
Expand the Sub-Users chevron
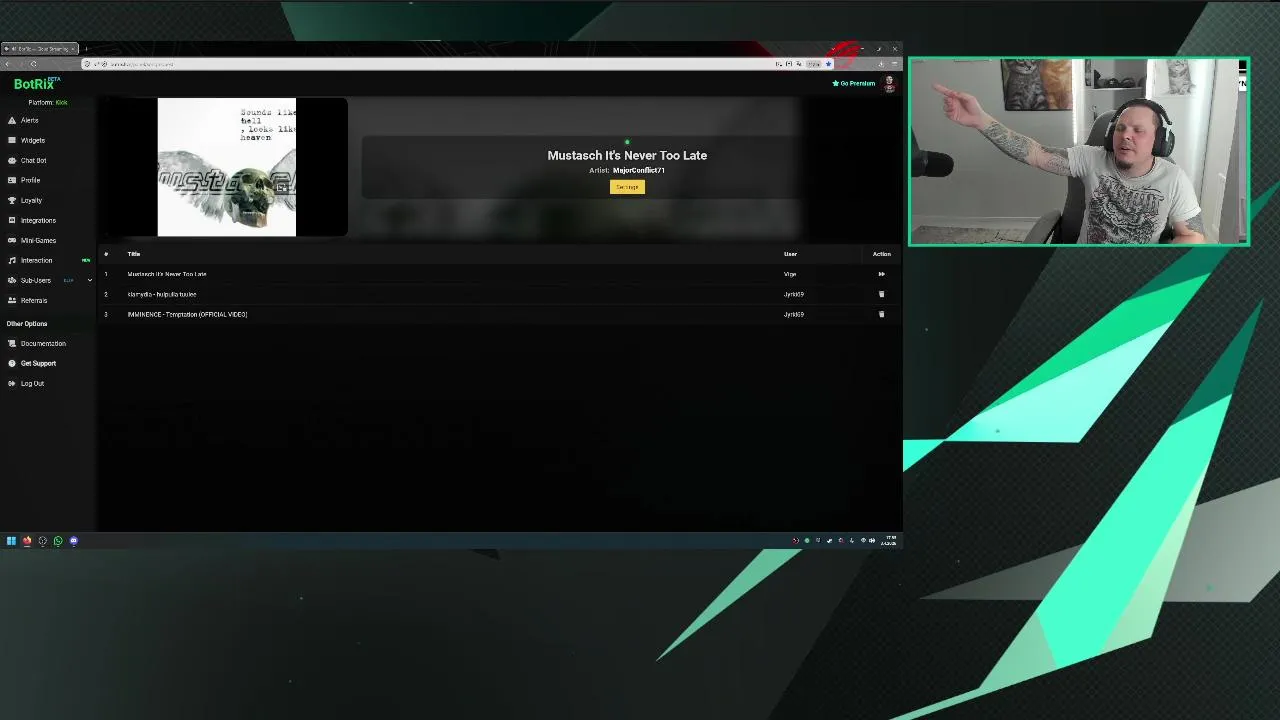(89, 280)
